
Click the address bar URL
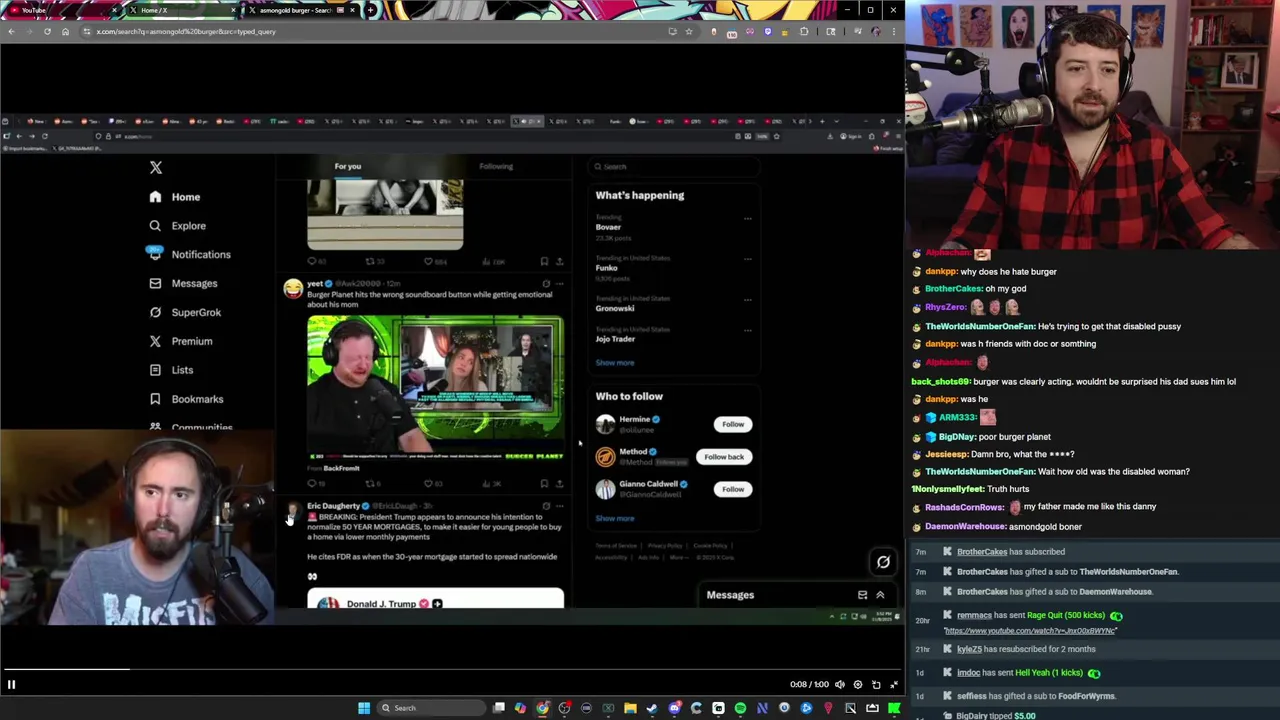click(x=186, y=32)
